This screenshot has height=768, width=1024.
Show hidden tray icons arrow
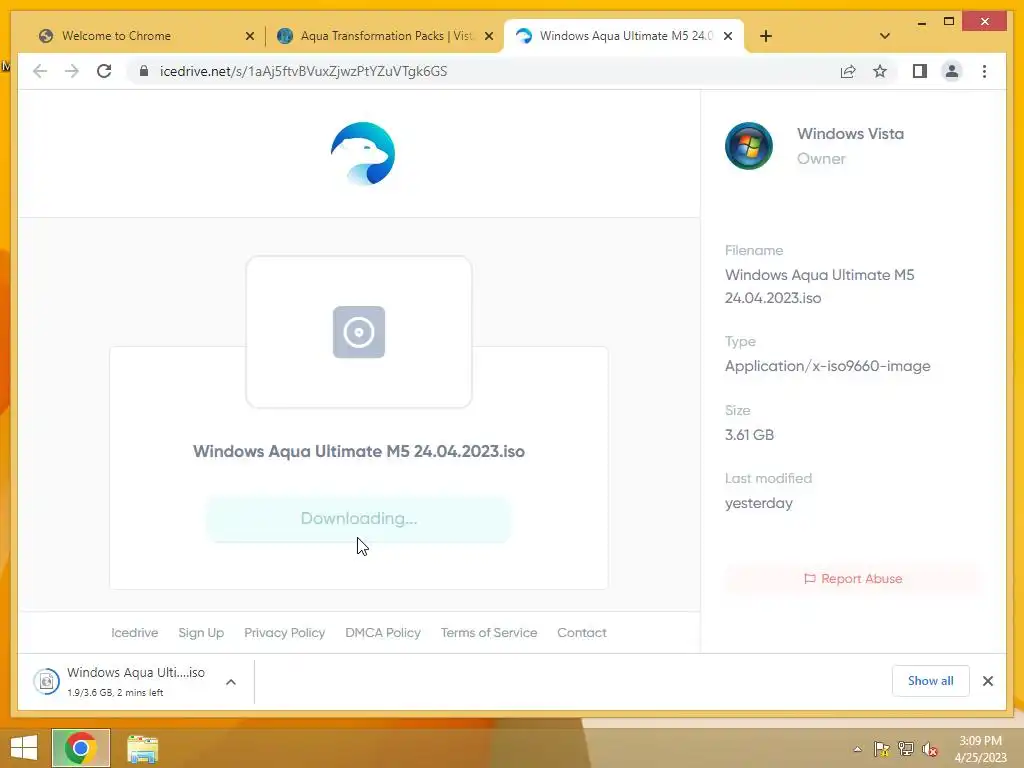point(857,749)
